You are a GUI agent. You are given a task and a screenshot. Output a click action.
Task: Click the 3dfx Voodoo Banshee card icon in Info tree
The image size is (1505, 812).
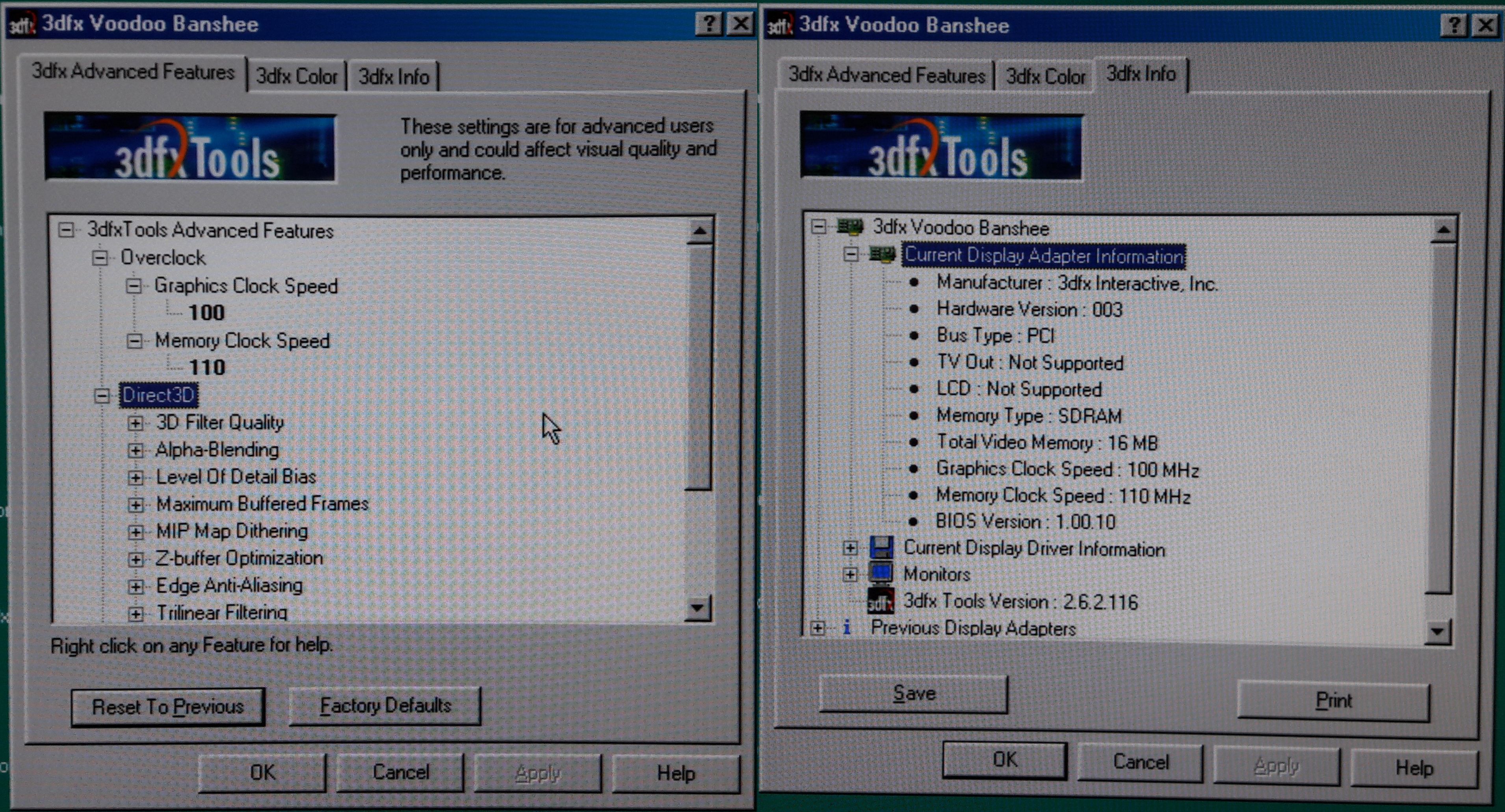(850, 226)
